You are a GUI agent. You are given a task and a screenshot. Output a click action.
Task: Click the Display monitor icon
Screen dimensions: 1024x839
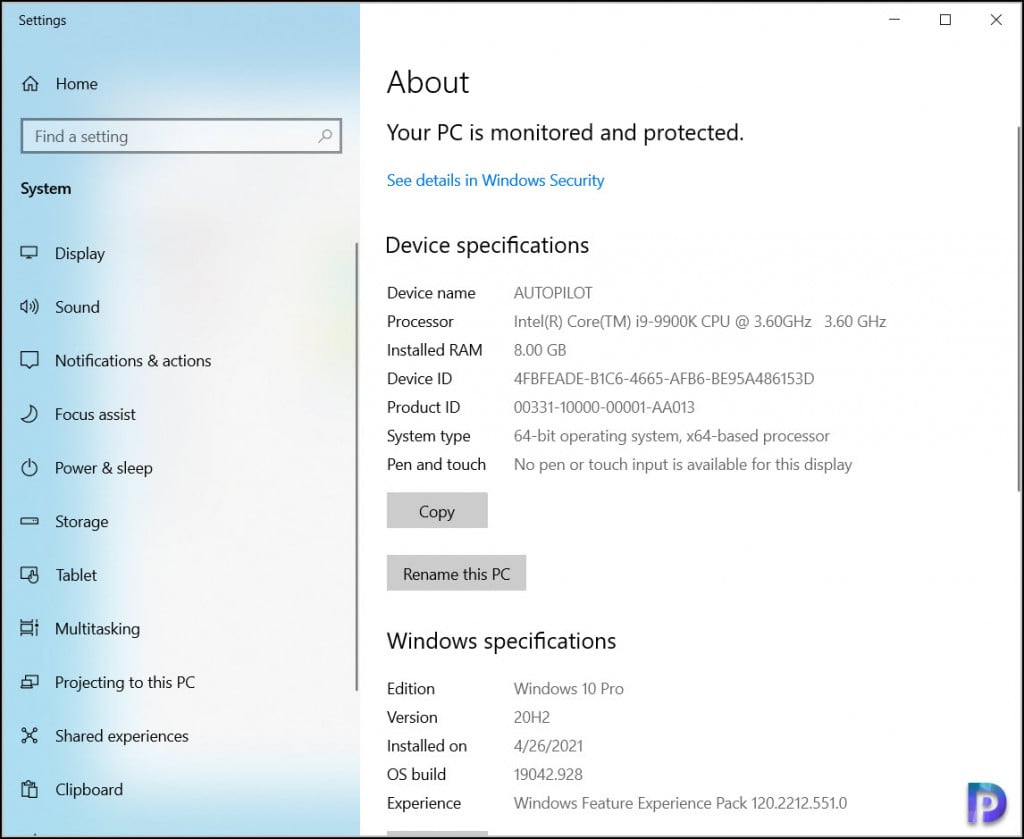(29, 253)
